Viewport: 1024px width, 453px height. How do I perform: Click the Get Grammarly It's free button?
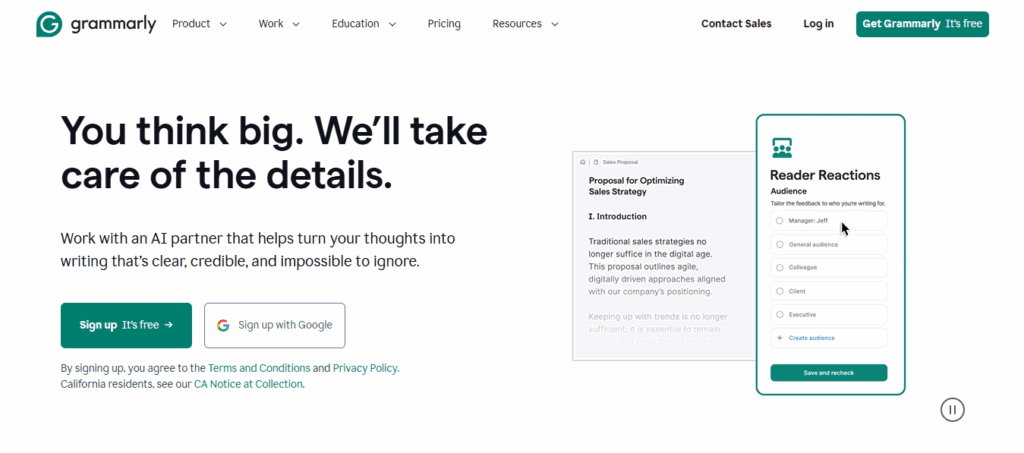[x=922, y=24]
